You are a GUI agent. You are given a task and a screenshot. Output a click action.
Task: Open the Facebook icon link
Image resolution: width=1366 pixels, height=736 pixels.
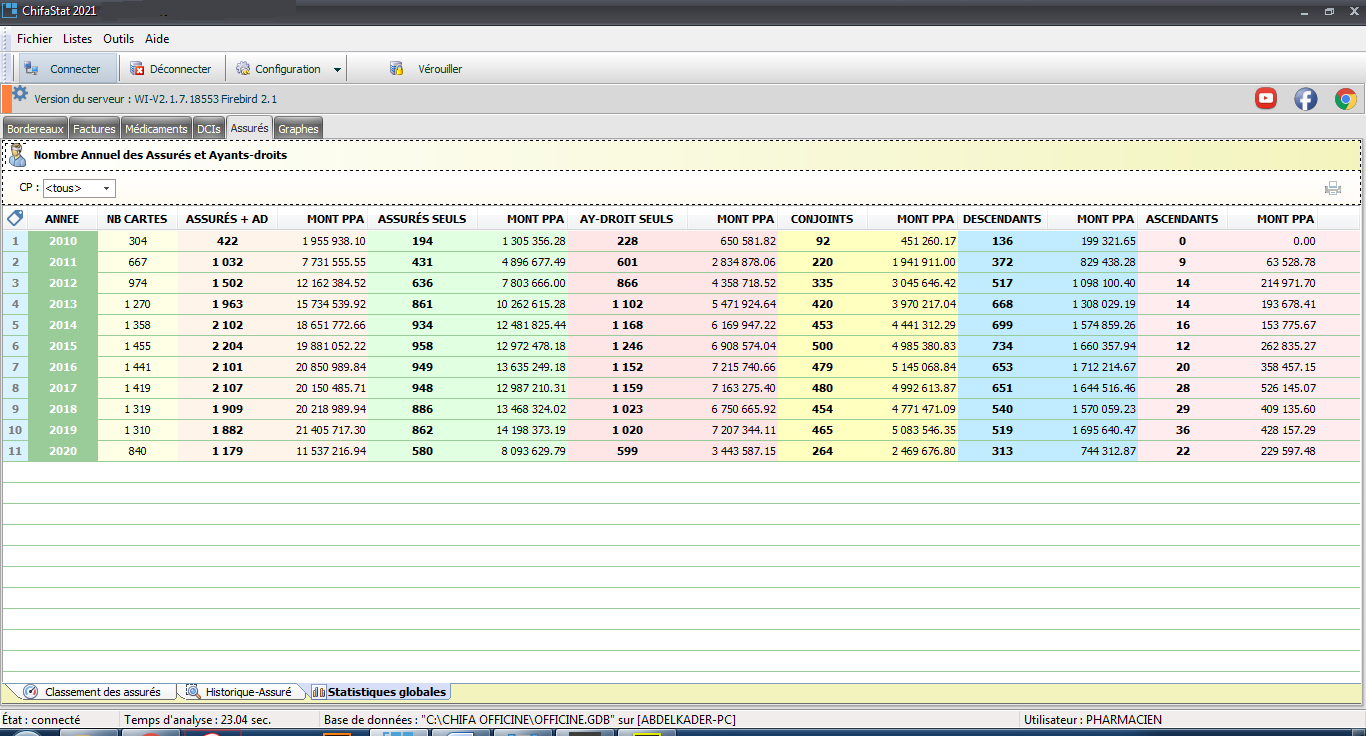[1306, 98]
